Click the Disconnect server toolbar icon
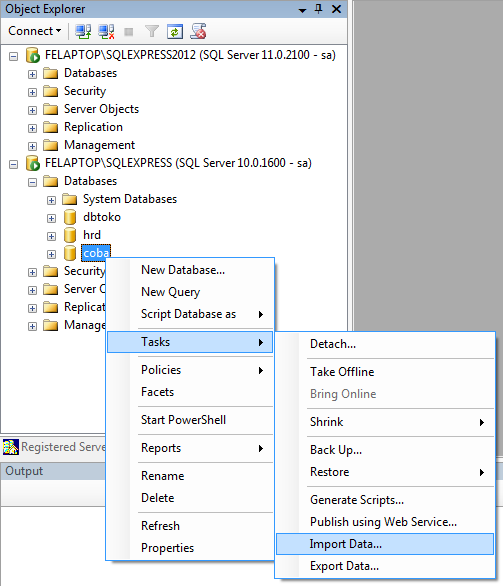Image resolution: width=503 pixels, height=586 pixels. click(106, 31)
